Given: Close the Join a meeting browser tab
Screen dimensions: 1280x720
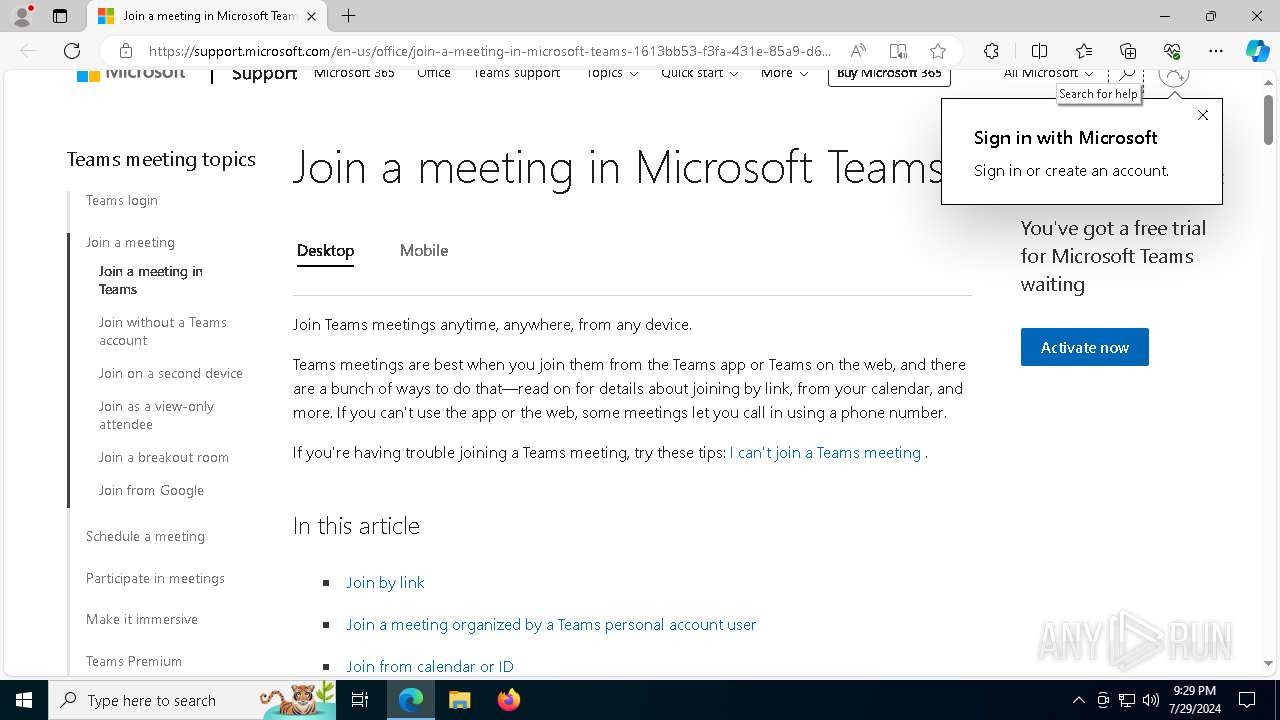Looking at the screenshot, I should tap(312, 16).
